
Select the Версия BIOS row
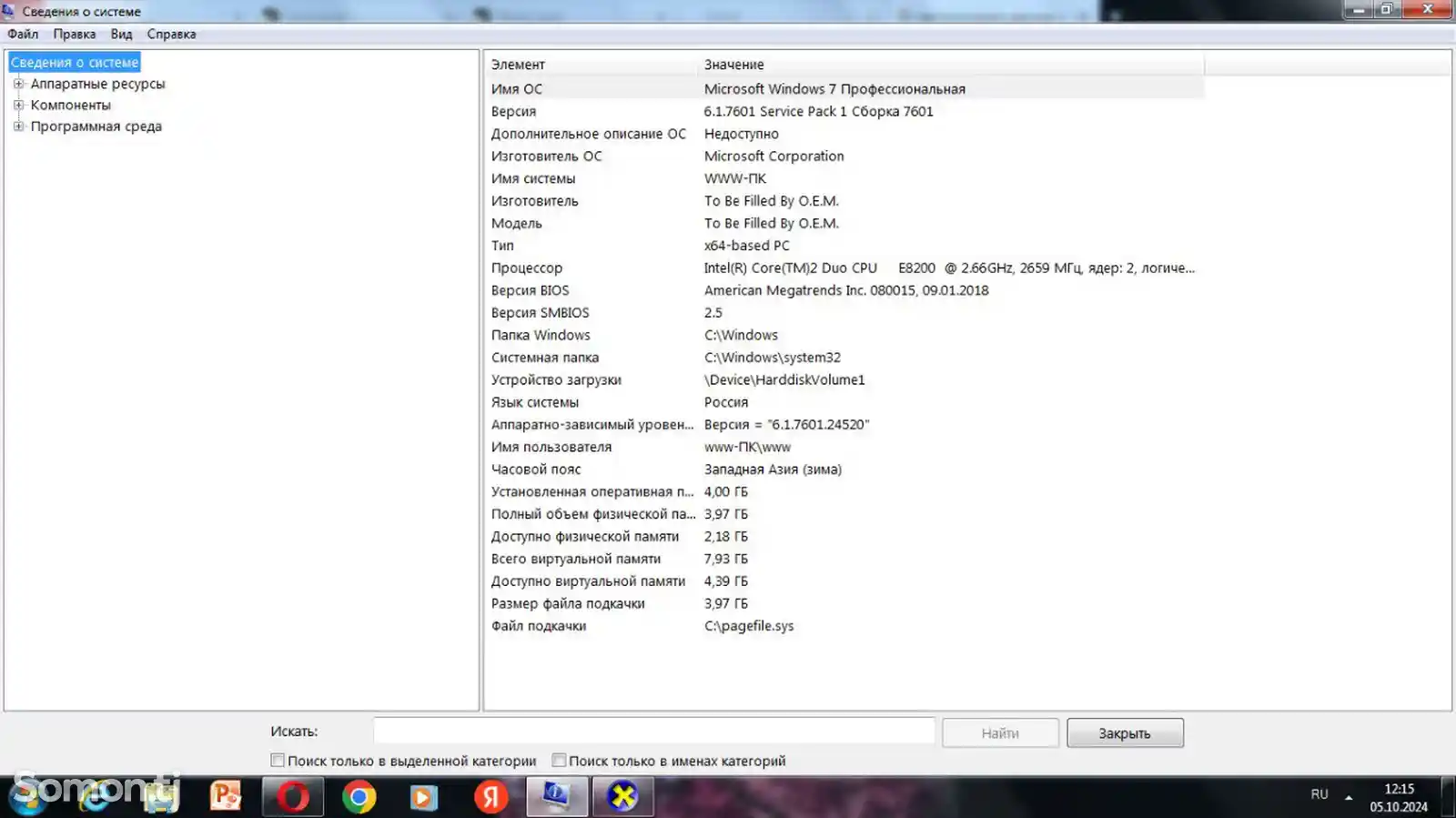[x=844, y=290]
